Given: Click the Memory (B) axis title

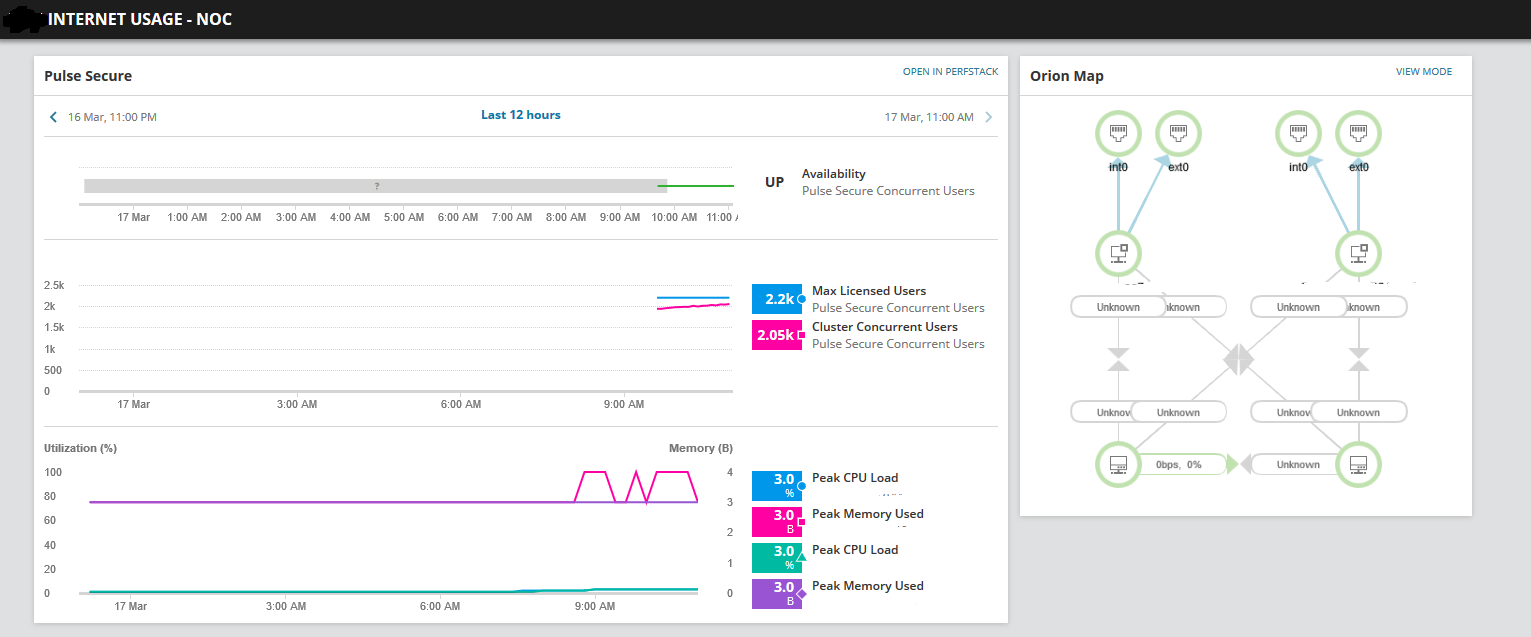Looking at the screenshot, I should coord(701,448).
